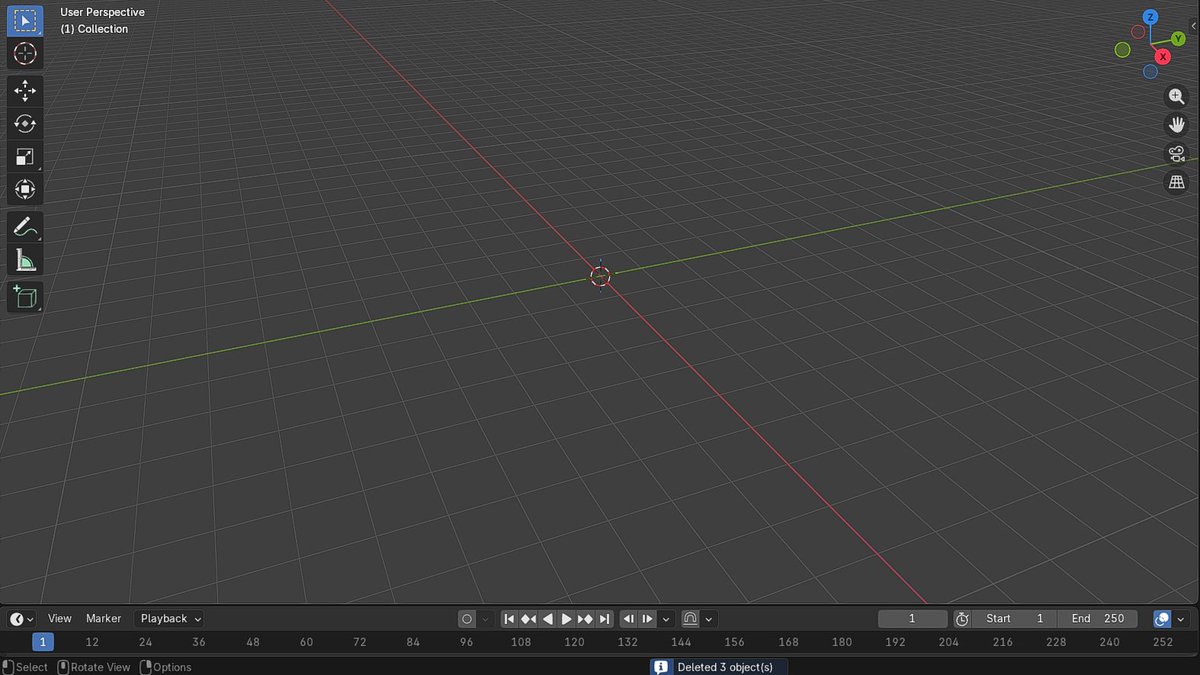Click the "(1) Collection" viewport label
Viewport: 1200px width, 675px height.
tap(94, 29)
